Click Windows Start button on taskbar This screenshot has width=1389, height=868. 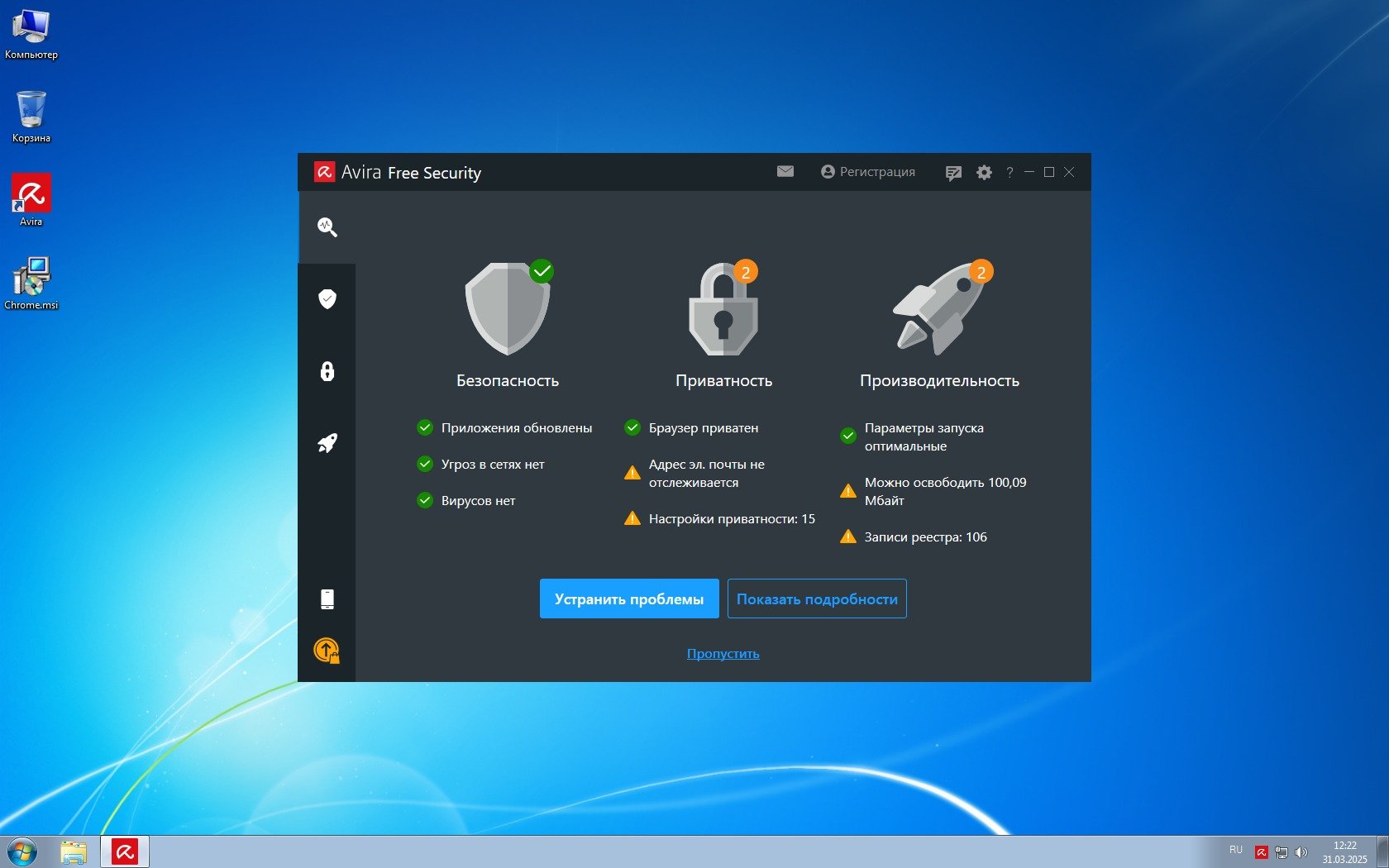(x=22, y=851)
